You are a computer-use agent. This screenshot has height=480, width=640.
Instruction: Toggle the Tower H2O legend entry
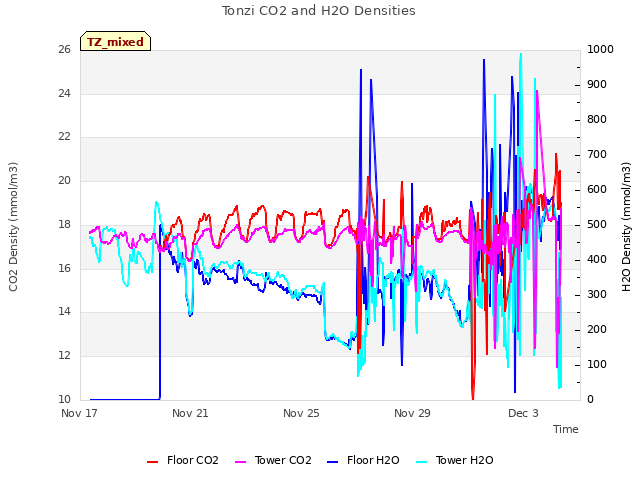tap(455, 460)
